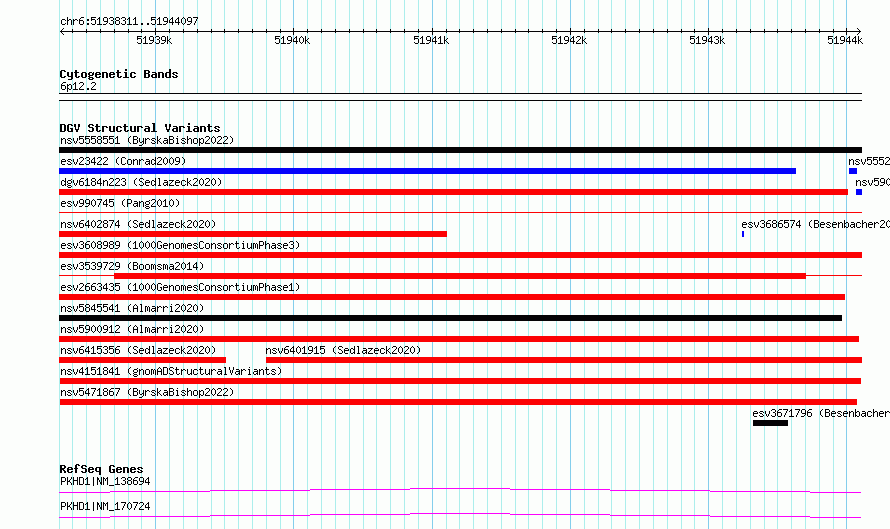The width and height of the screenshot is (890, 529).
Task: Click the nsv5900912 (Almarri2020) label
Action: click(132, 329)
